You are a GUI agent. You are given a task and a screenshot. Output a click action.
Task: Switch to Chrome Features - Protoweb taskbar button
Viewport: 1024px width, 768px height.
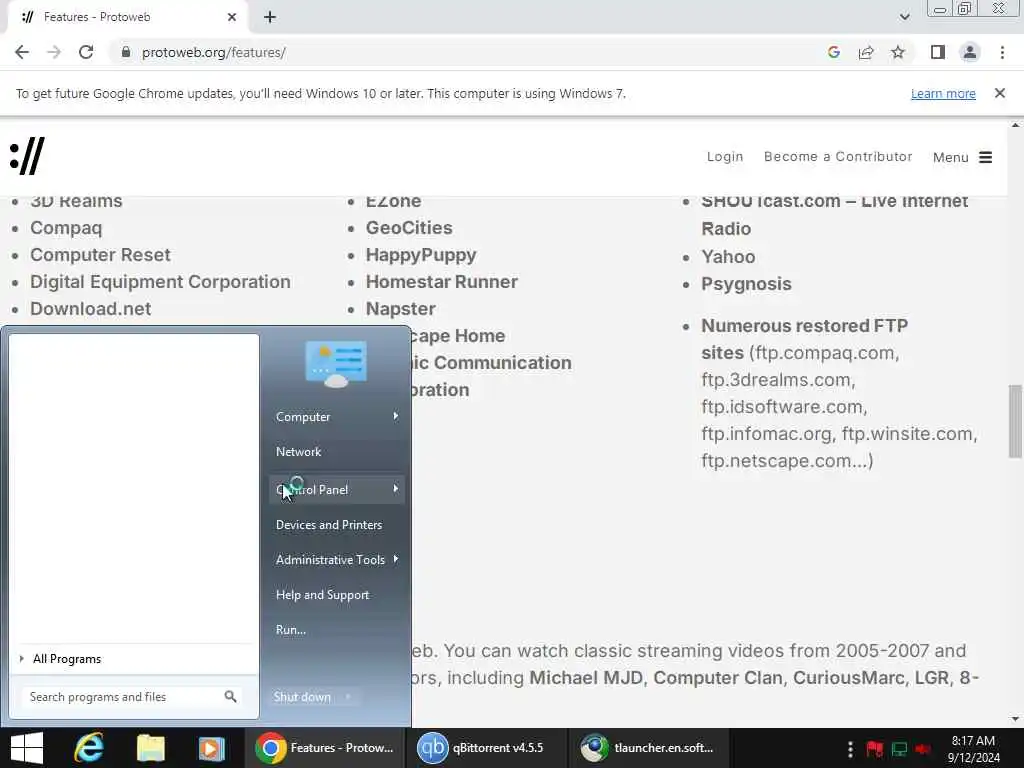(325, 748)
